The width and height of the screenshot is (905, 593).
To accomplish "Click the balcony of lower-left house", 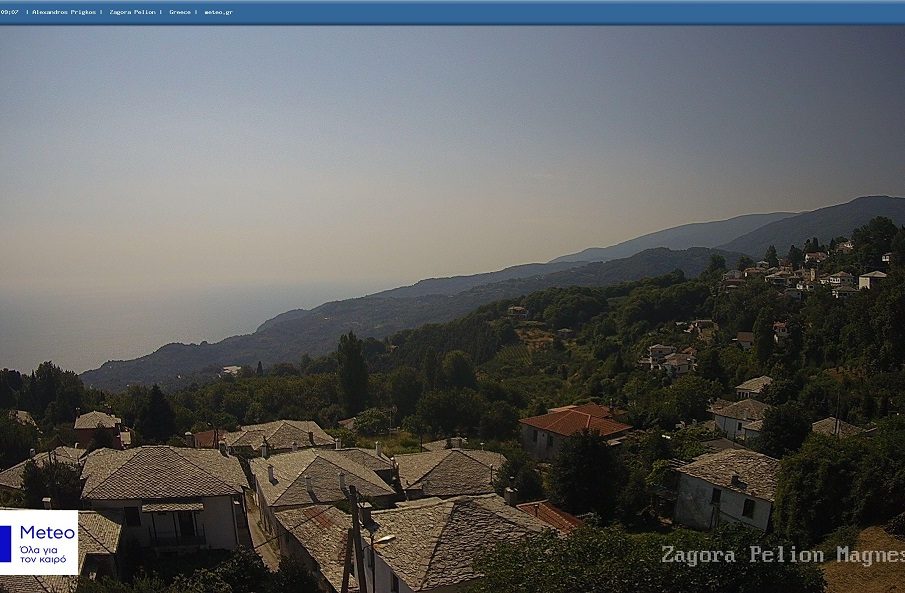I will pos(177,537).
